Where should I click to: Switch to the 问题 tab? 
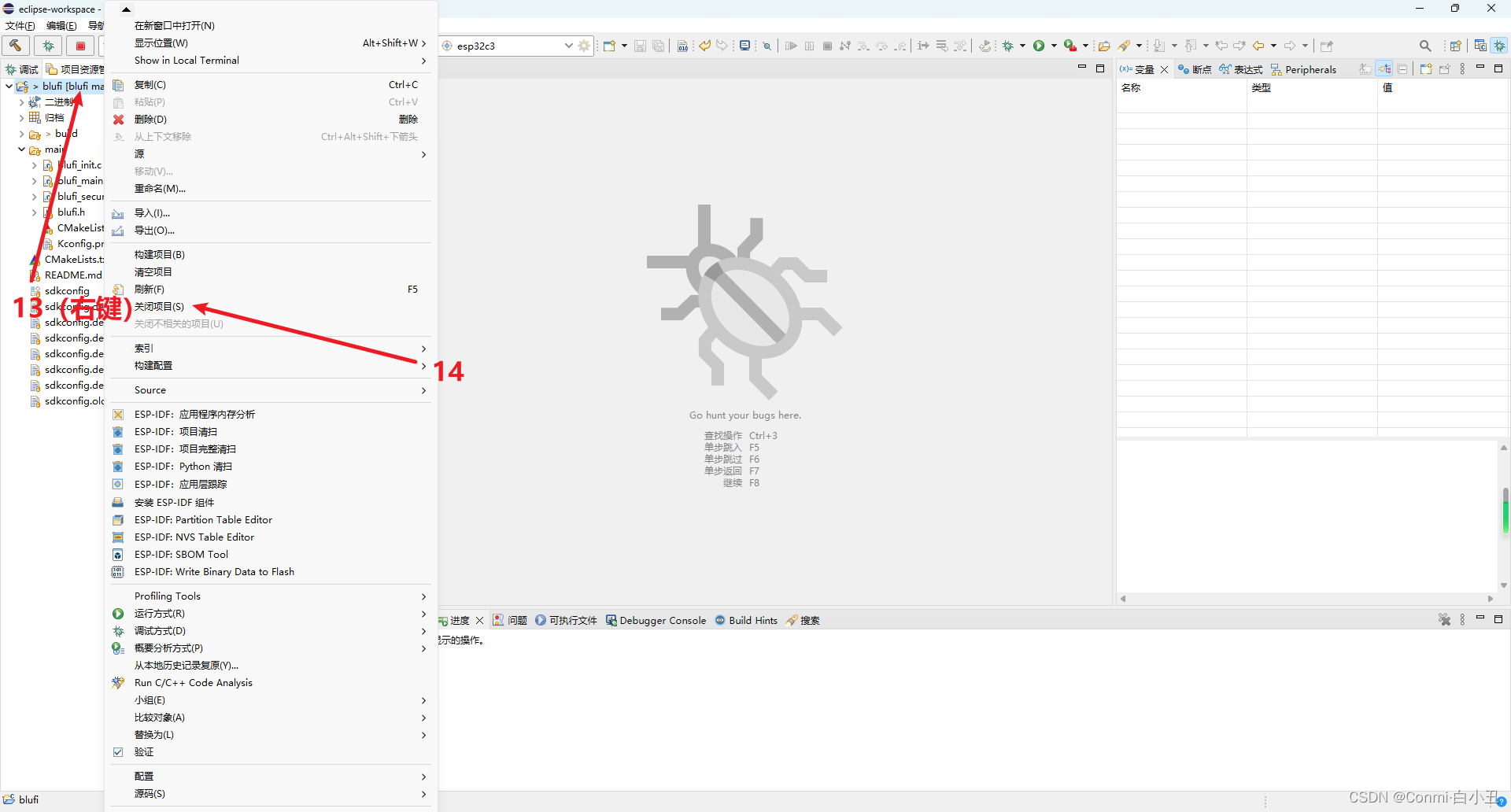(x=510, y=620)
